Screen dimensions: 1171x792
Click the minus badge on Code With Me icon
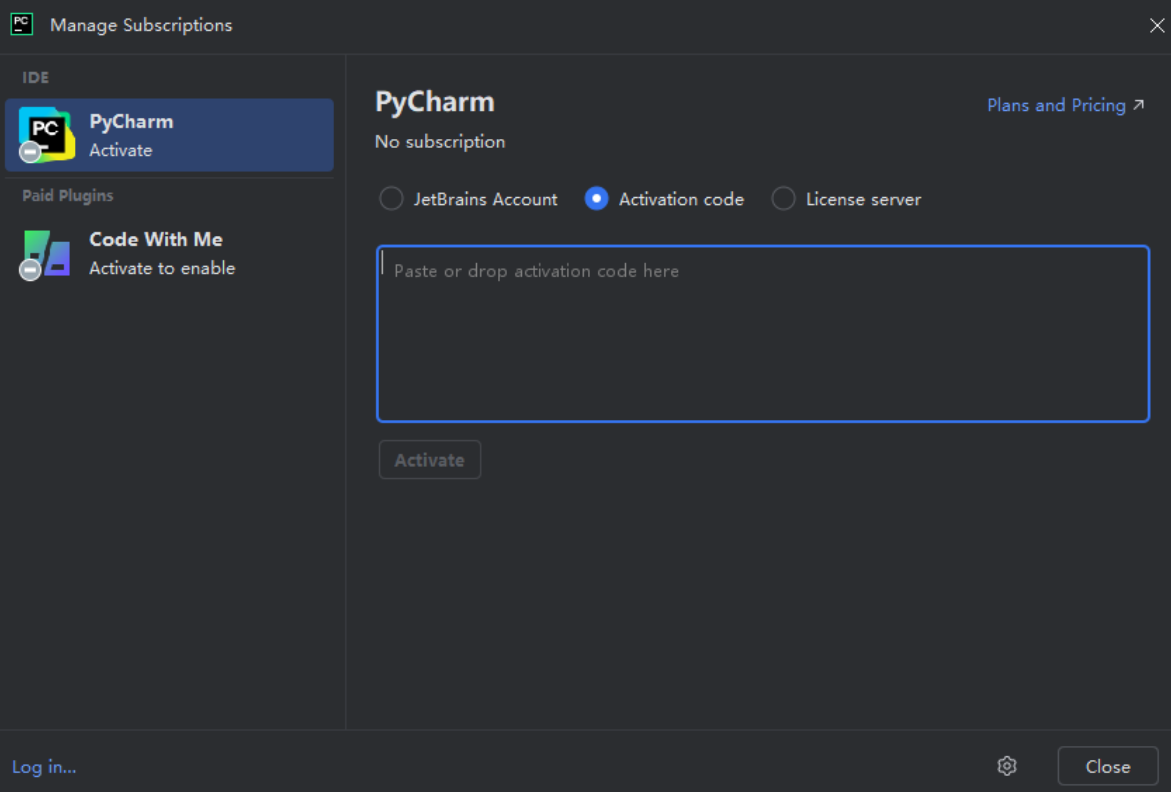click(31, 270)
